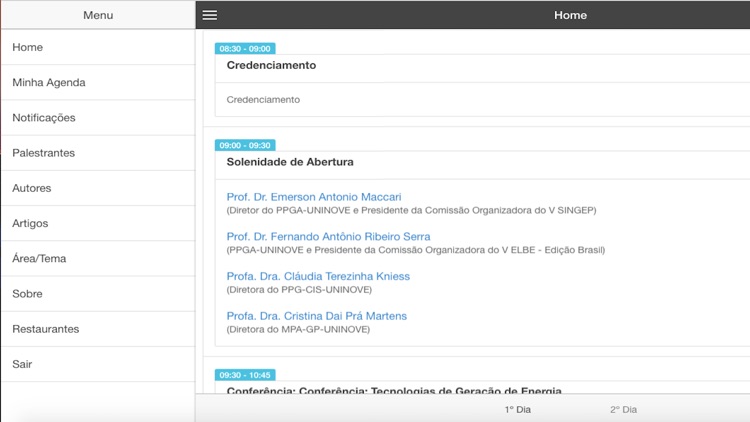Select the Diretora do PPG-CIS-UNINOVE caption
This screenshot has height=422, width=750.
pyautogui.click(x=299, y=290)
